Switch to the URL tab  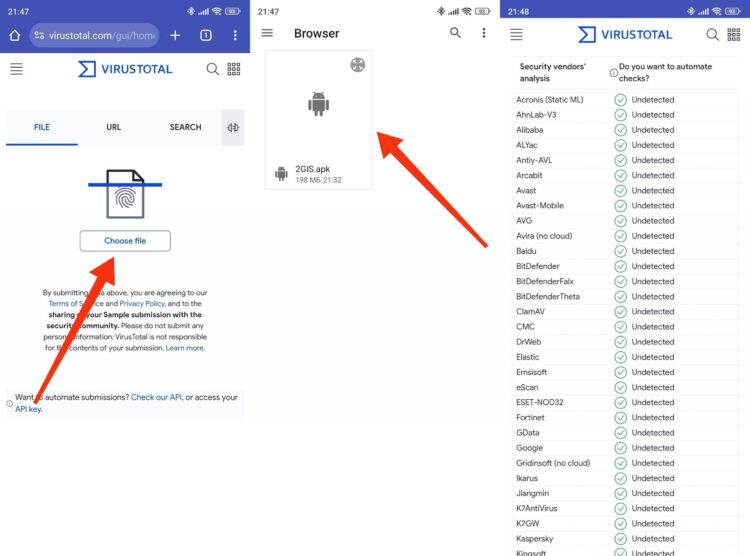pyautogui.click(x=114, y=127)
